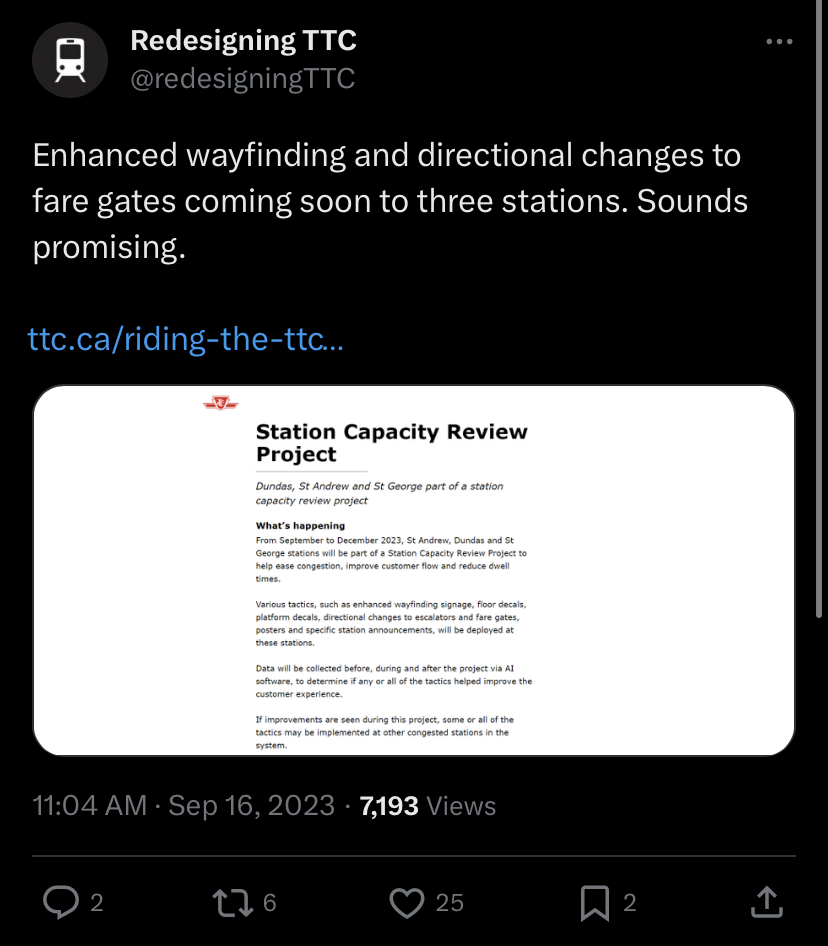Click the bookmark count number 2

630,903
